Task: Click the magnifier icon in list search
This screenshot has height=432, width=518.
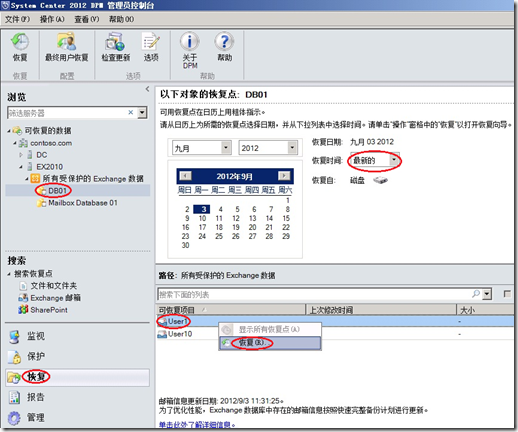Action: [476, 294]
